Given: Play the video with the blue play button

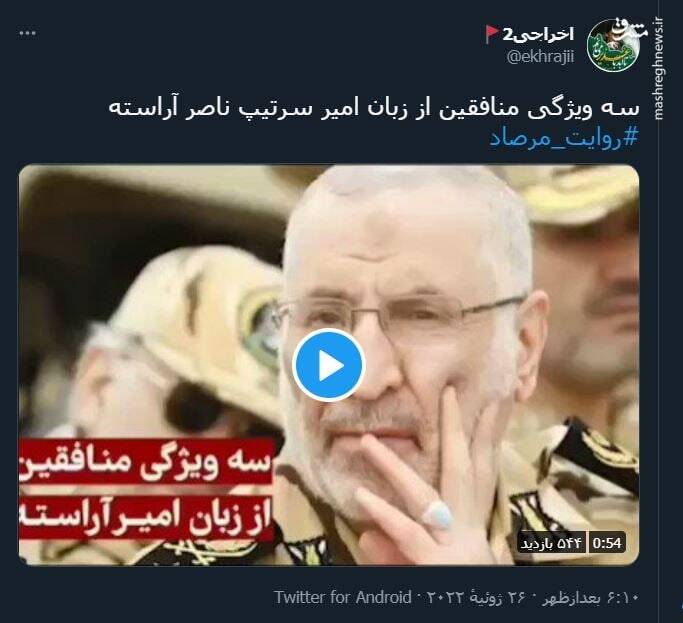Looking at the screenshot, I should coord(328,365).
